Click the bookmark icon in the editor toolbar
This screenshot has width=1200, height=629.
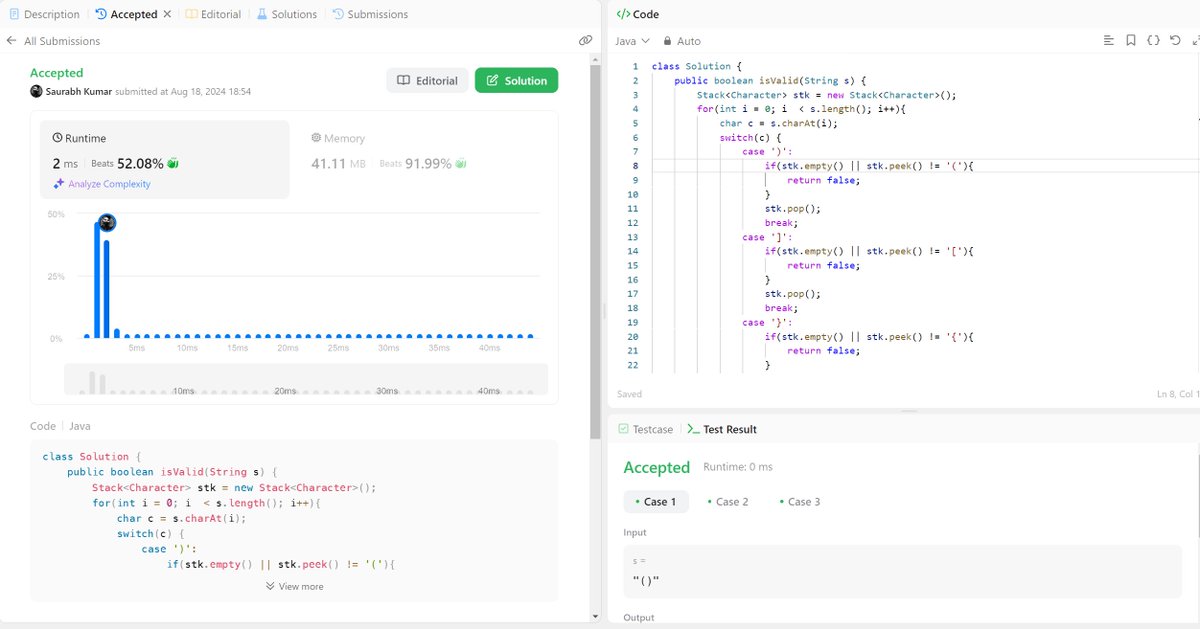tap(1131, 39)
